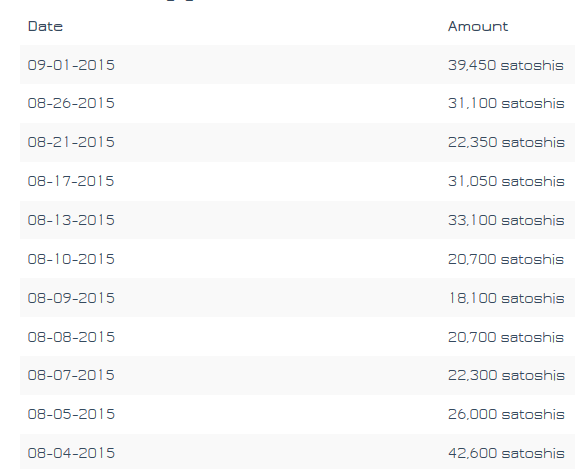Select the 08-13-2015 row date
575x469 pixels.
71,220
